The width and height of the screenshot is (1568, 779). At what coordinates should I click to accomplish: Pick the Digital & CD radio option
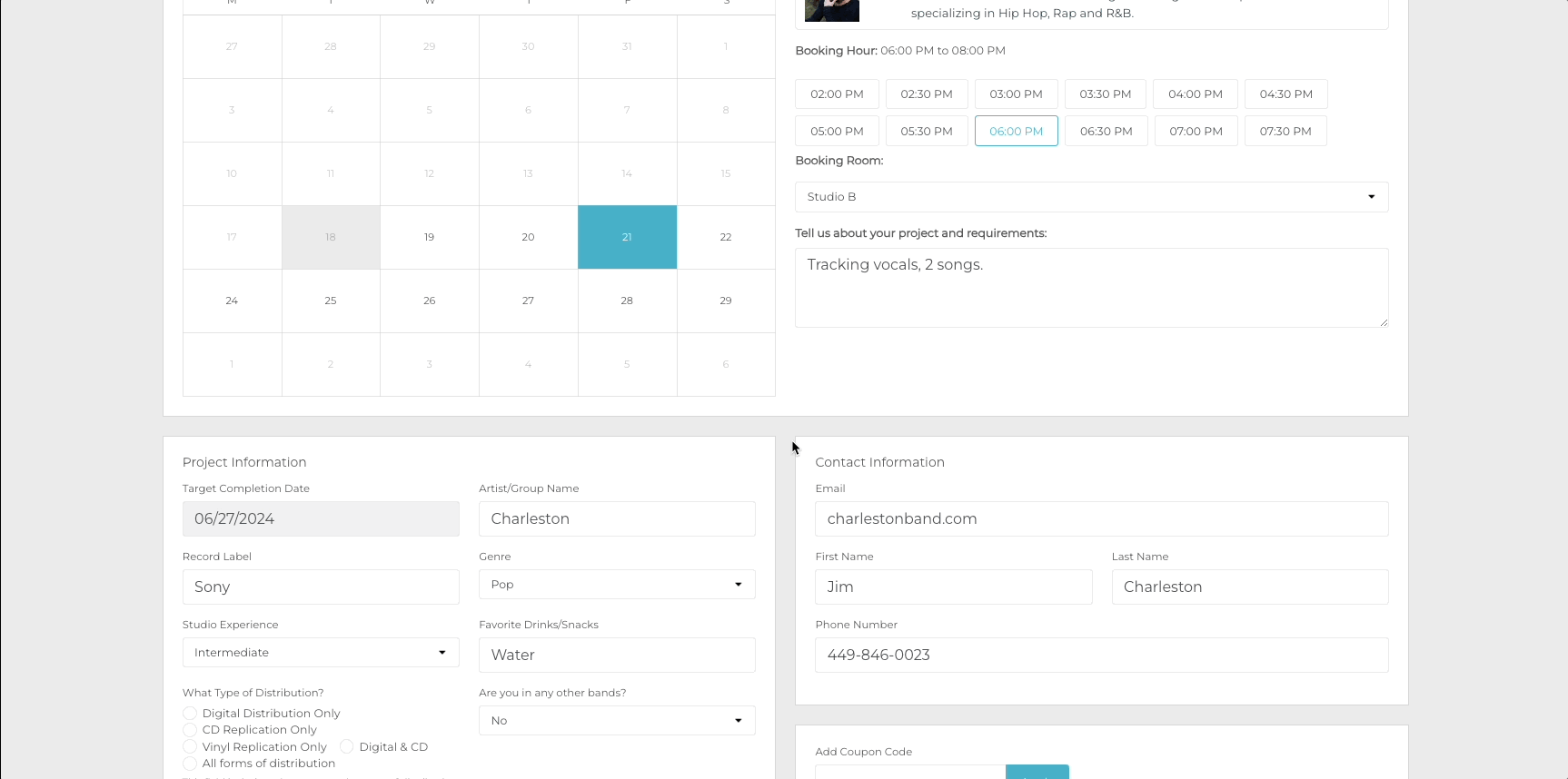347,747
